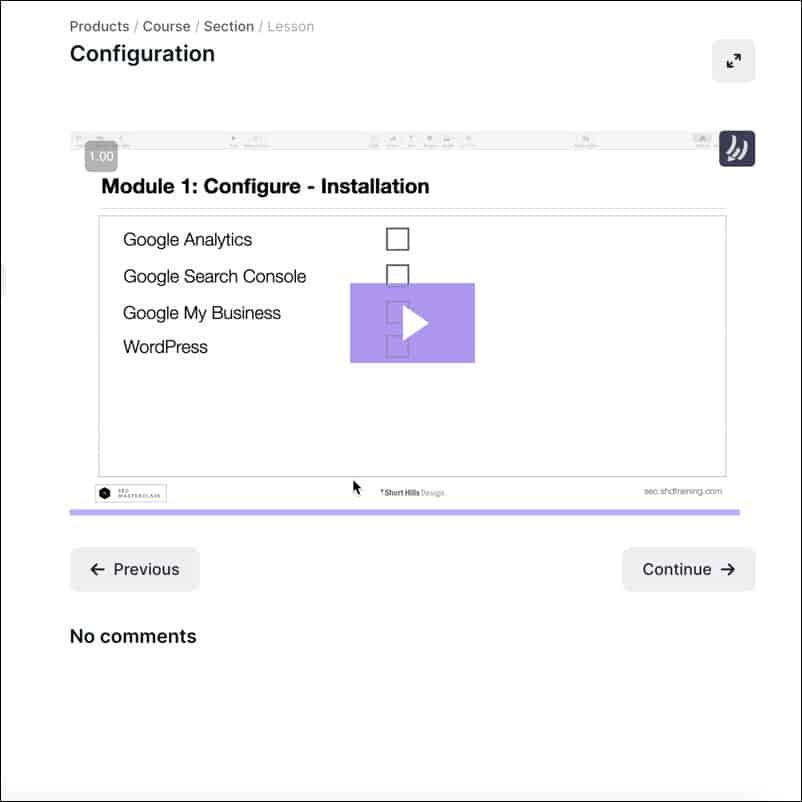Click the Module 1: Configure - Installation heading
This screenshot has height=802, width=802.
(x=265, y=186)
